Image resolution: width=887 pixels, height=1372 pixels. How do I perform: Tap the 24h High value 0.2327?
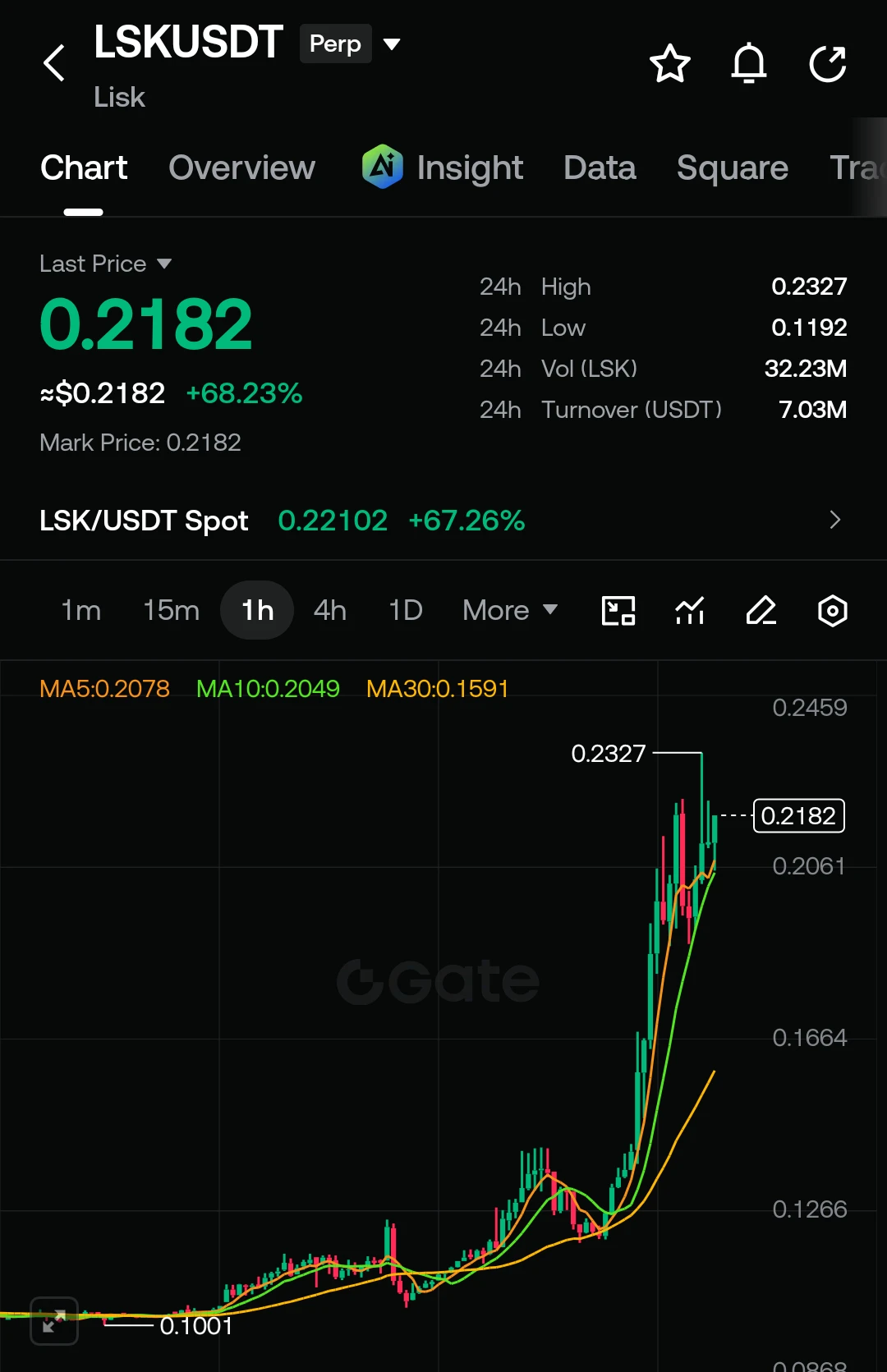pos(809,287)
